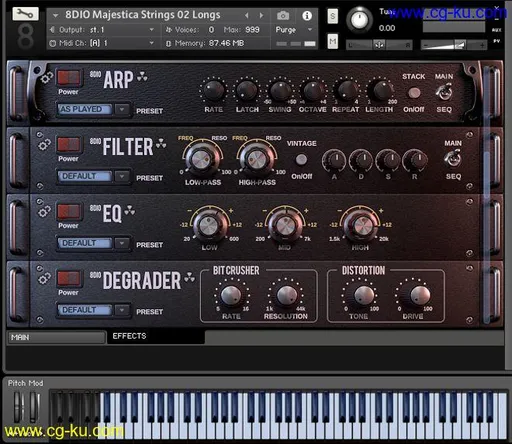The width and height of the screenshot is (512, 444).
Task: Click the ARP REPEAT knob
Action: click(347, 90)
